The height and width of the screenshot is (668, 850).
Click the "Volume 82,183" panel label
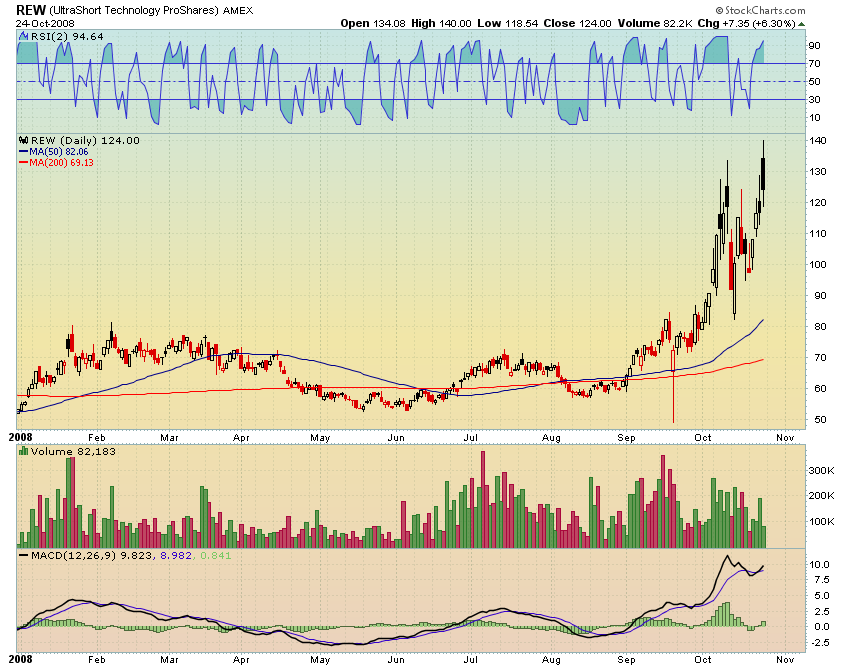[x=73, y=451]
